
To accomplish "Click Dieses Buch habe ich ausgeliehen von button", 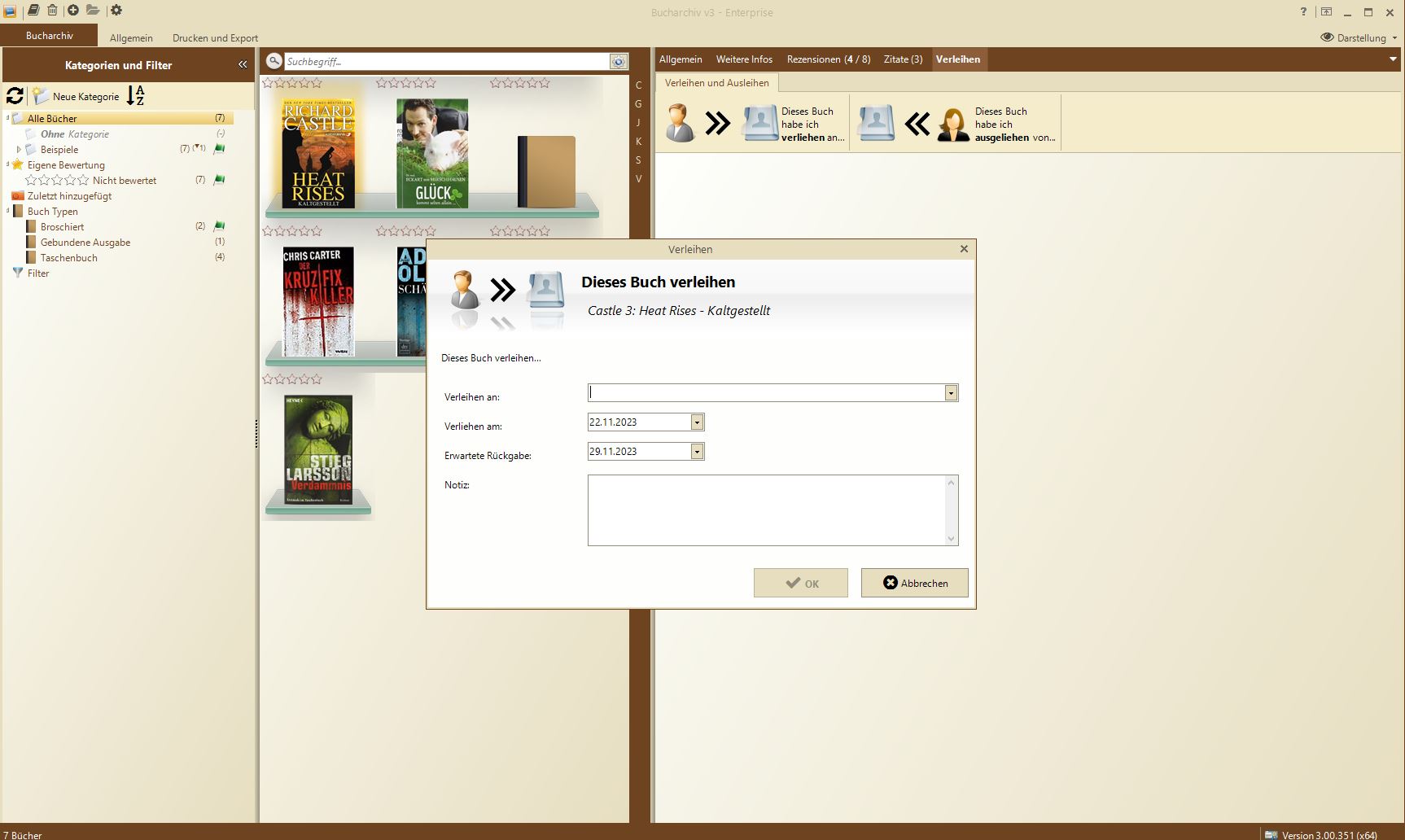I will click(956, 124).
